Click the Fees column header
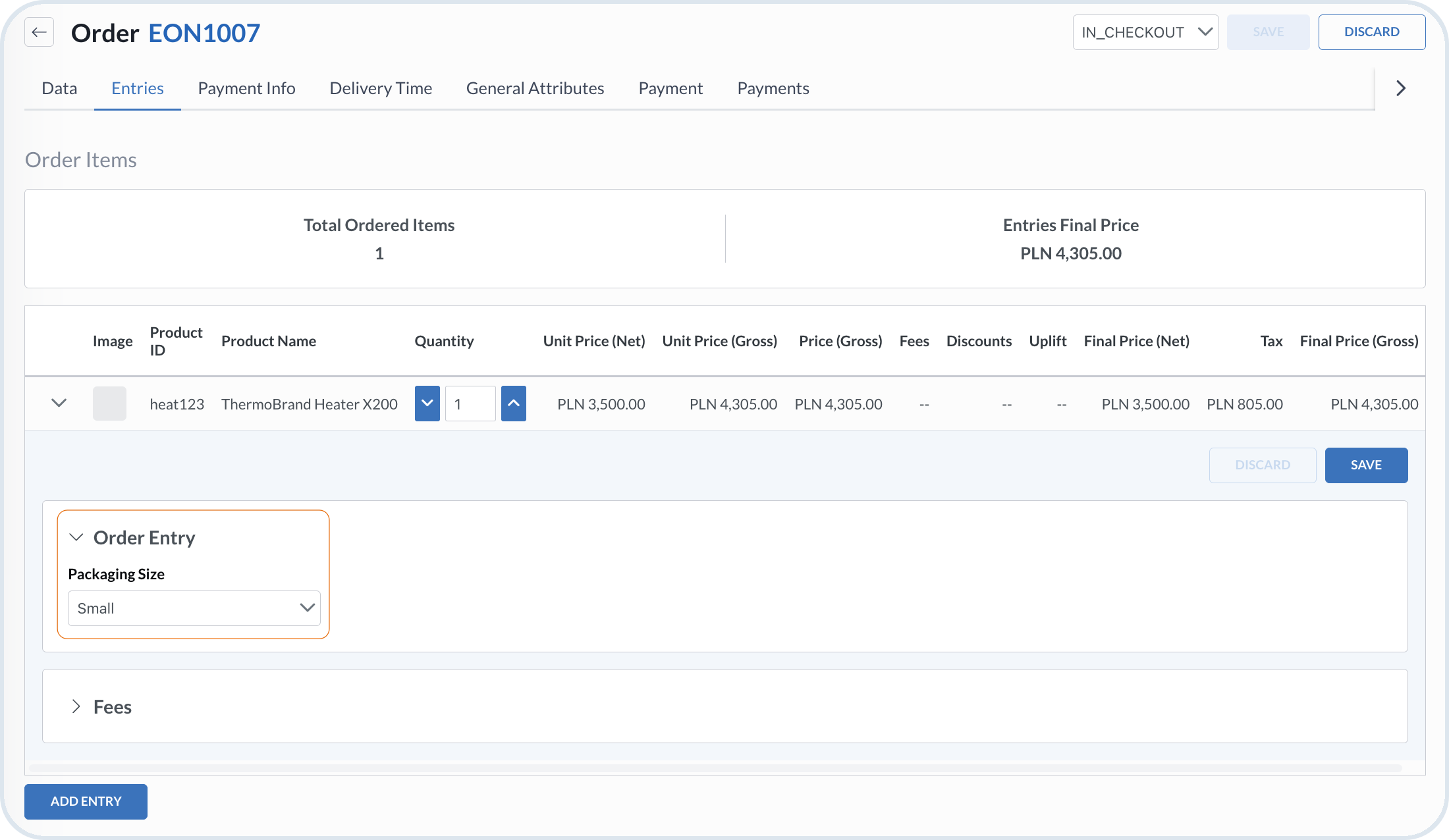Viewport: 1449px width, 840px height. (x=914, y=341)
